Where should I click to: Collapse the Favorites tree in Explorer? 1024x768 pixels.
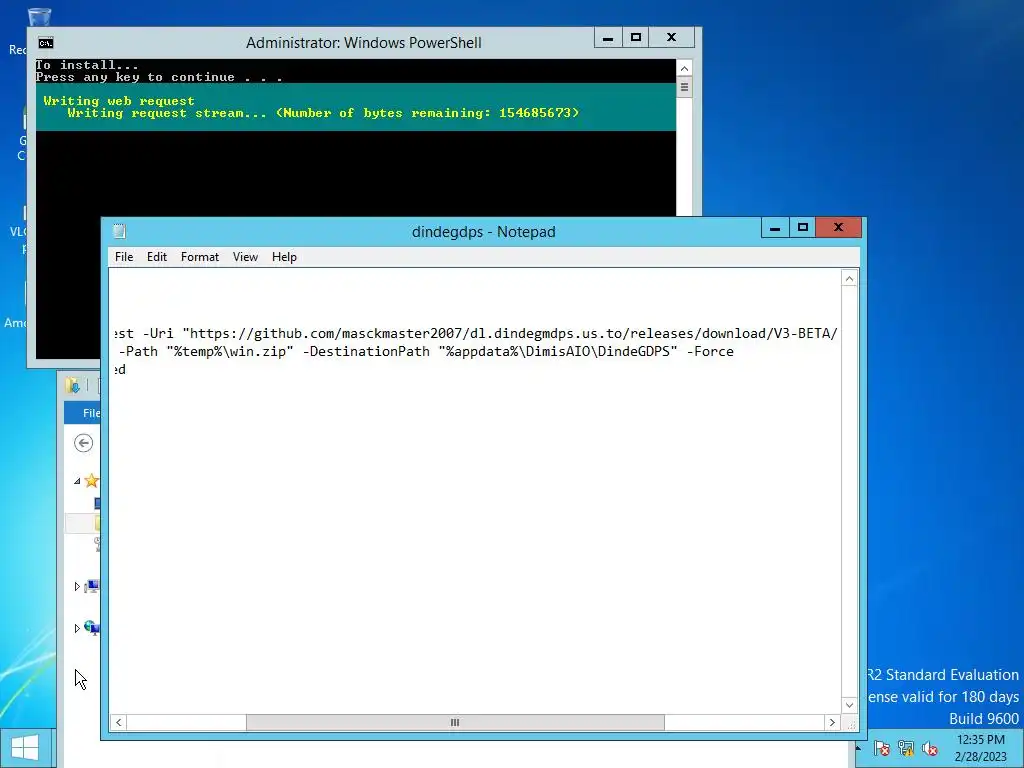pyautogui.click(x=77, y=481)
